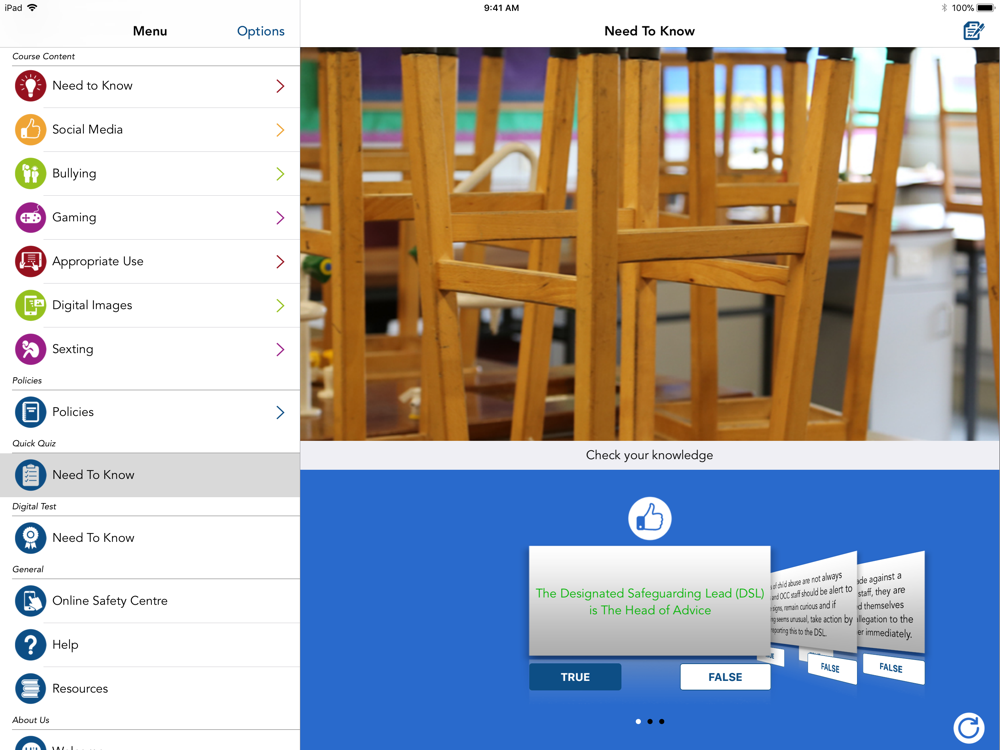
Task: Open the Social Media menu item
Action: [150, 129]
